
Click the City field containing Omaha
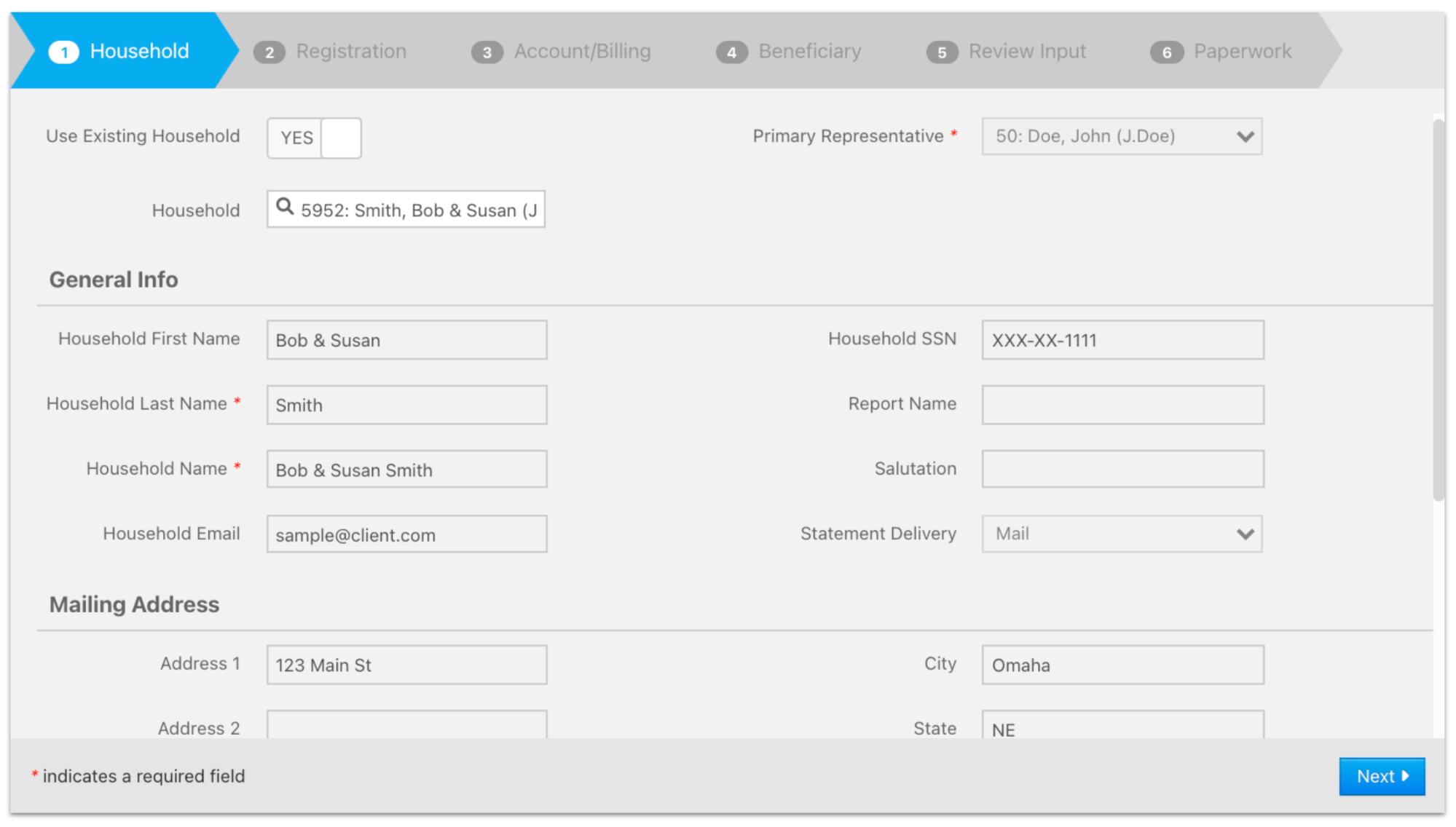pyautogui.click(x=1122, y=665)
